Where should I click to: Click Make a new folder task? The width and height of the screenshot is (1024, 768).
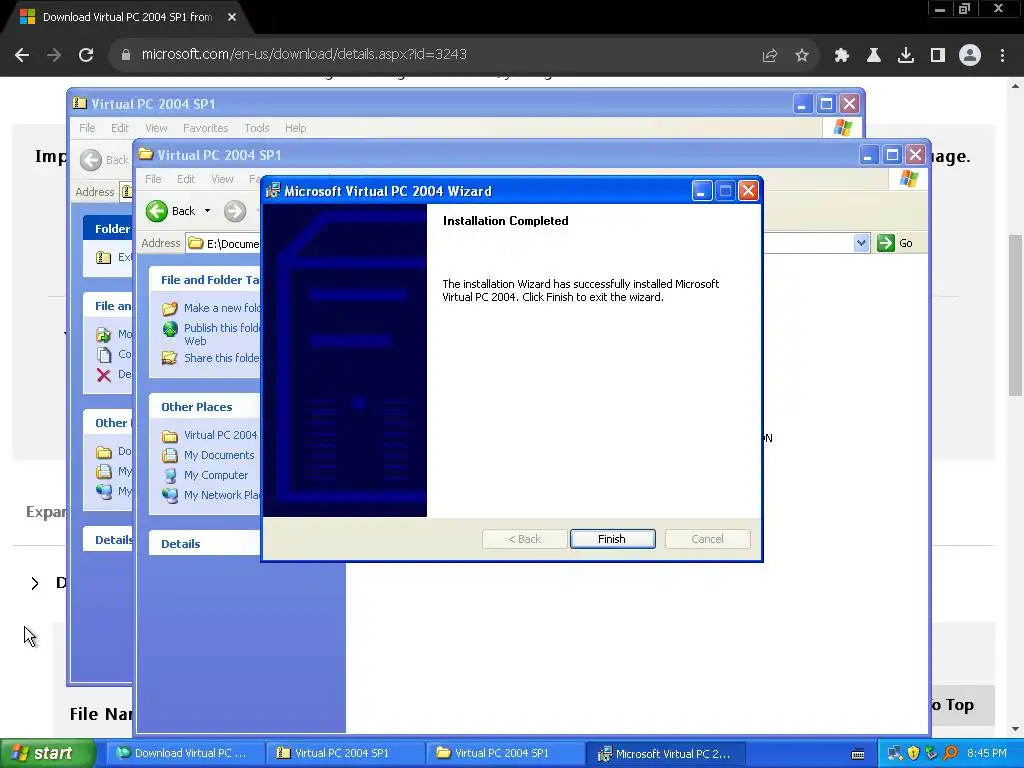pyautogui.click(x=222, y=308)
